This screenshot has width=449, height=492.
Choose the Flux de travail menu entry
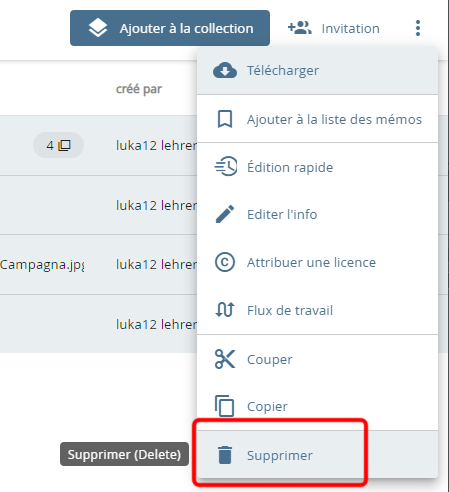coord(317,310)
